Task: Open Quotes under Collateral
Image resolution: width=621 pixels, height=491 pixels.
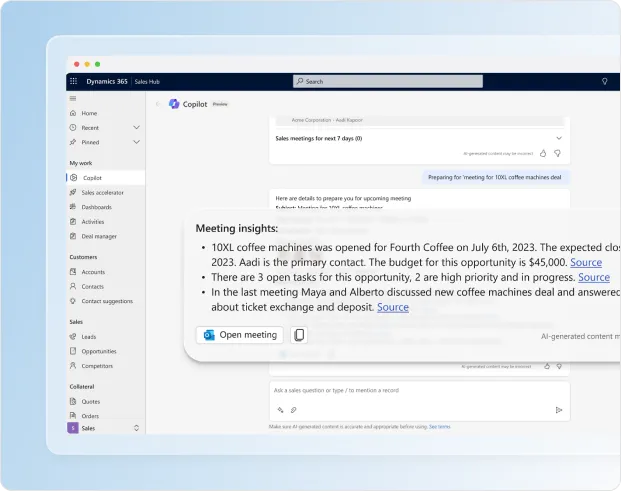Action: pyautogui.click(x=91, y=402)
